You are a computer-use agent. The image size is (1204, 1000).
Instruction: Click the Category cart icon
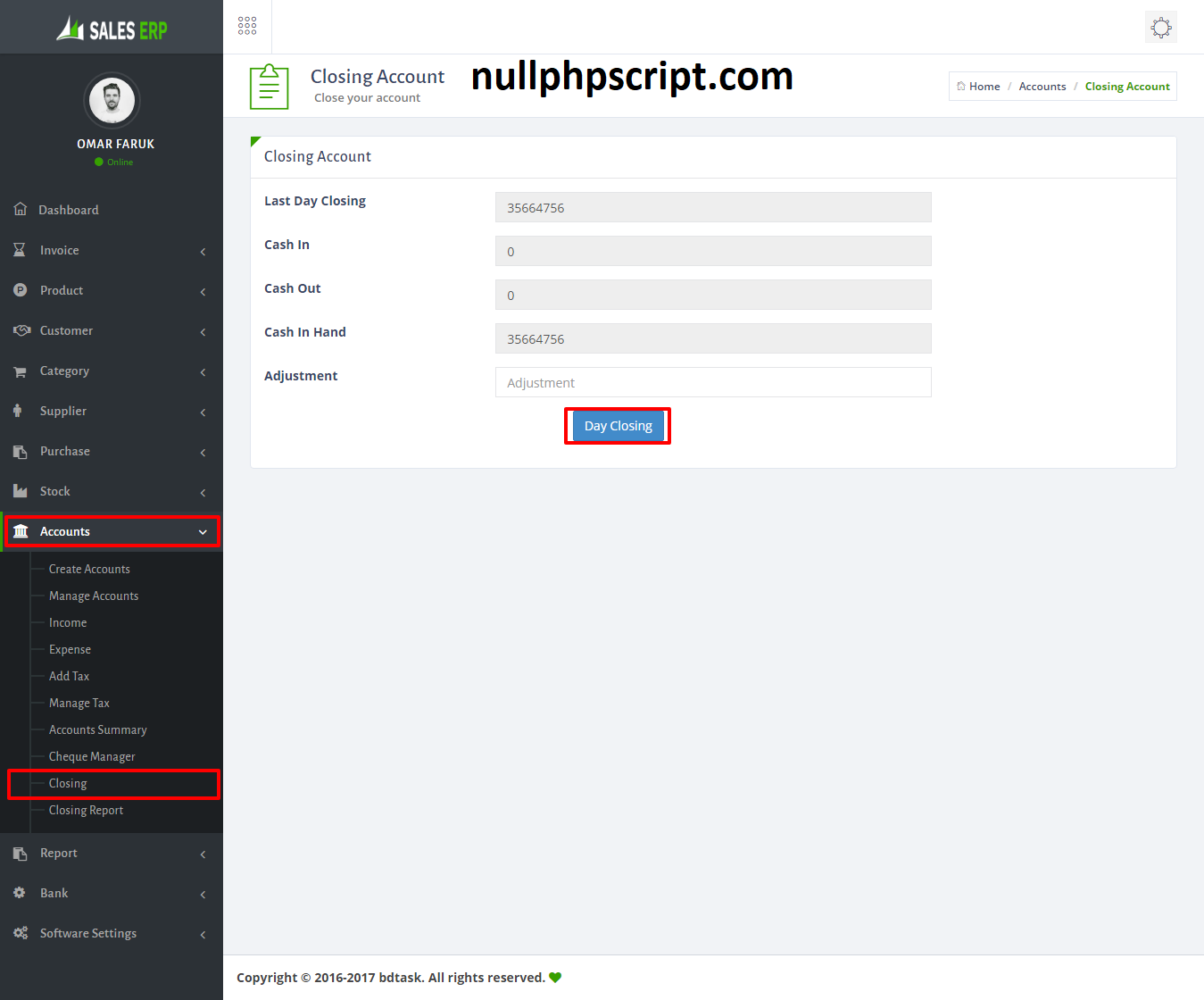(x=20, y=371)
